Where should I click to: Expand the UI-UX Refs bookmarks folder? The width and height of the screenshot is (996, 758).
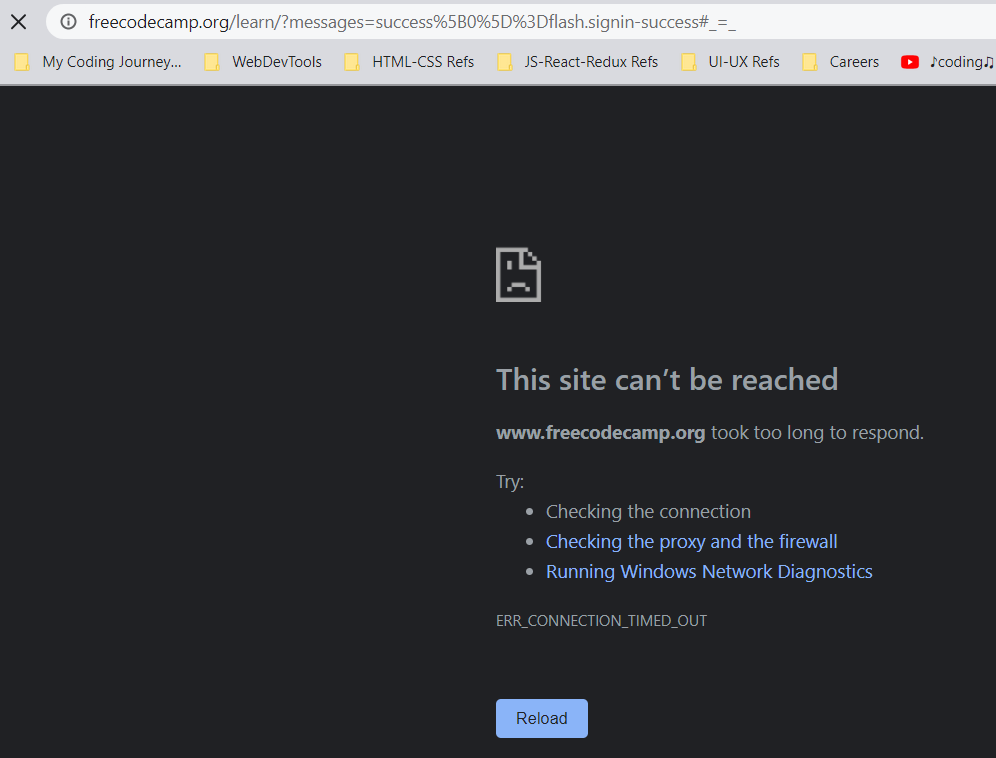click(x=743, y=61)
